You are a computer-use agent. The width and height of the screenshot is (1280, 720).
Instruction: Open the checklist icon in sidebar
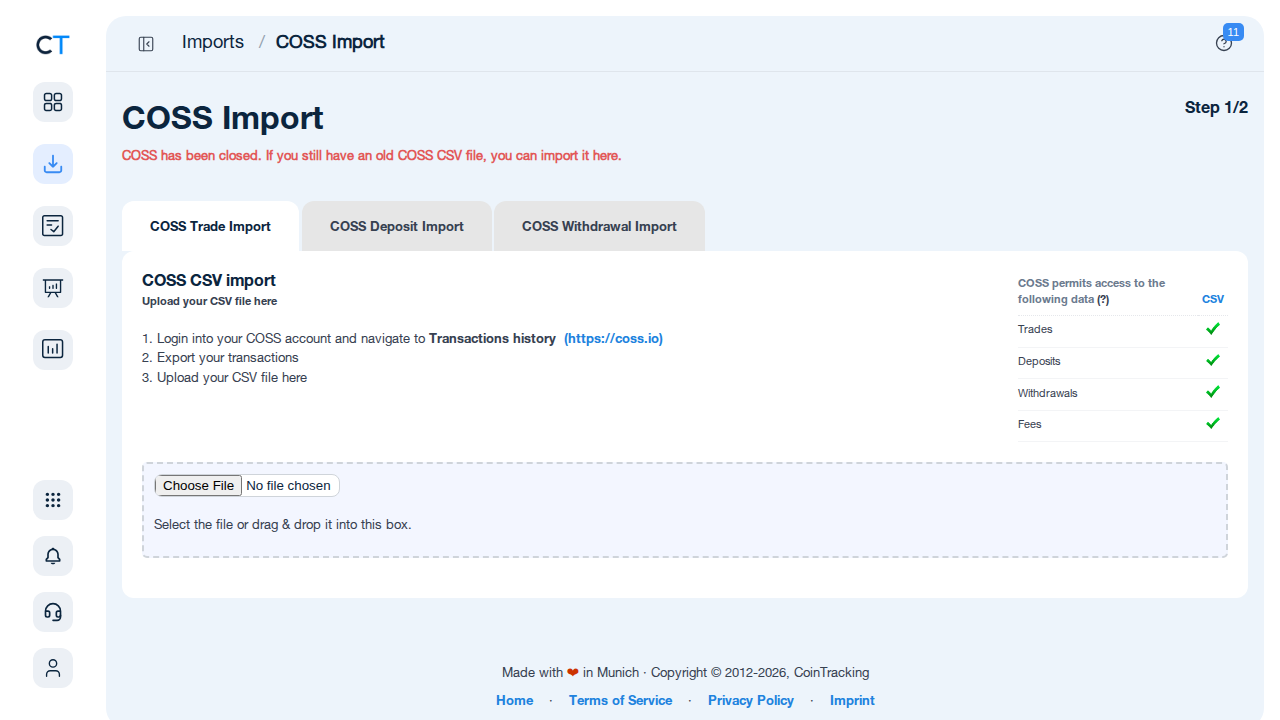pos(53,226)
